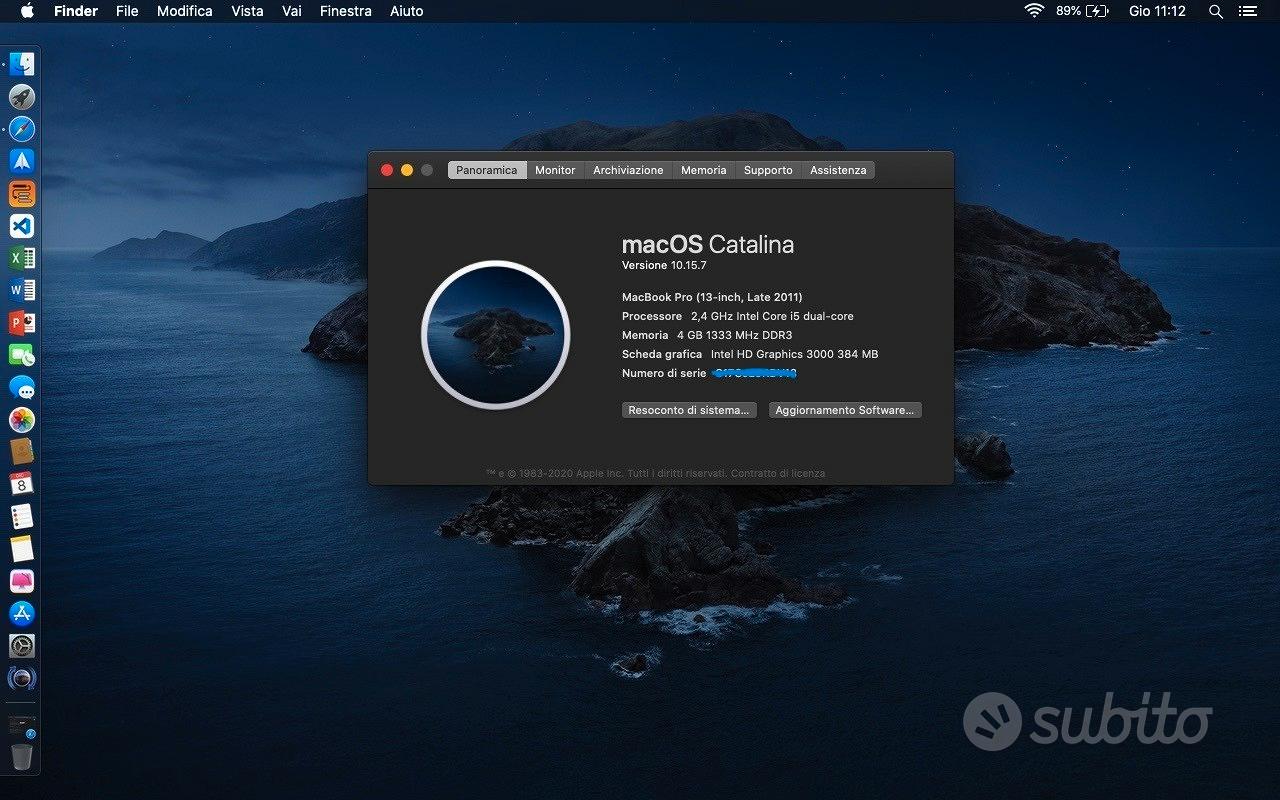This screenshot has width=1280, height=800.
Task: Open Microsoft Word in the Dock
Action: pyautogui.click(x=21, y=290)
